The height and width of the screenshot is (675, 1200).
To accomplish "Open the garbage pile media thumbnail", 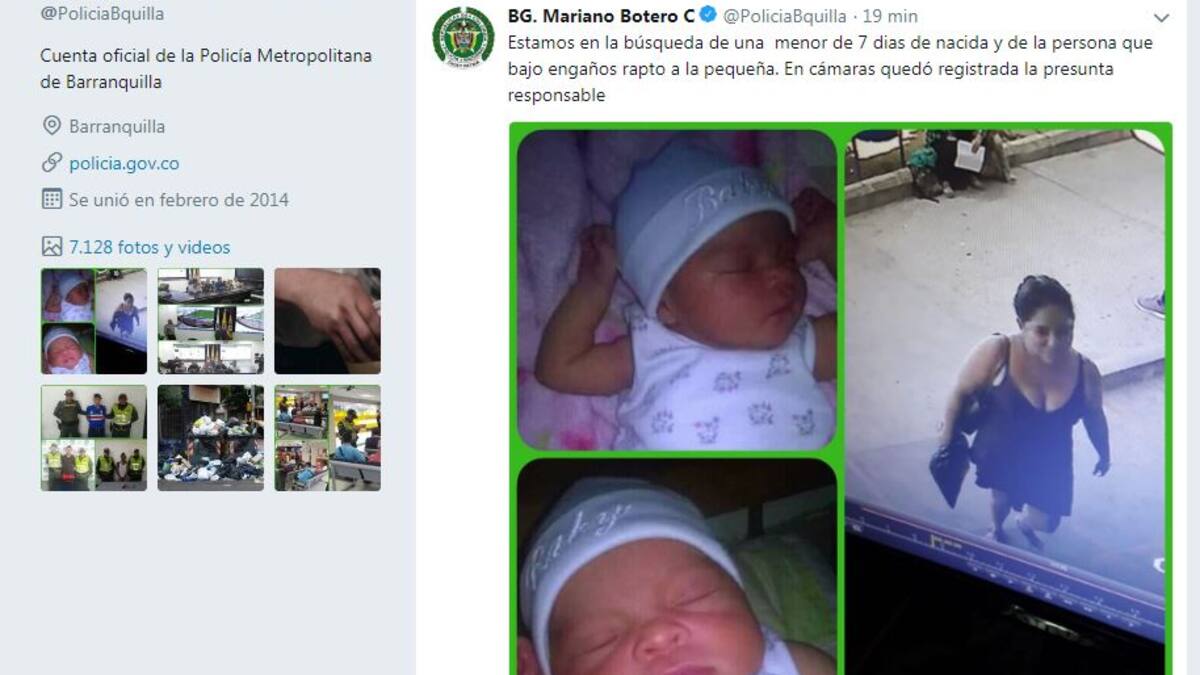I will click(211, 438).
